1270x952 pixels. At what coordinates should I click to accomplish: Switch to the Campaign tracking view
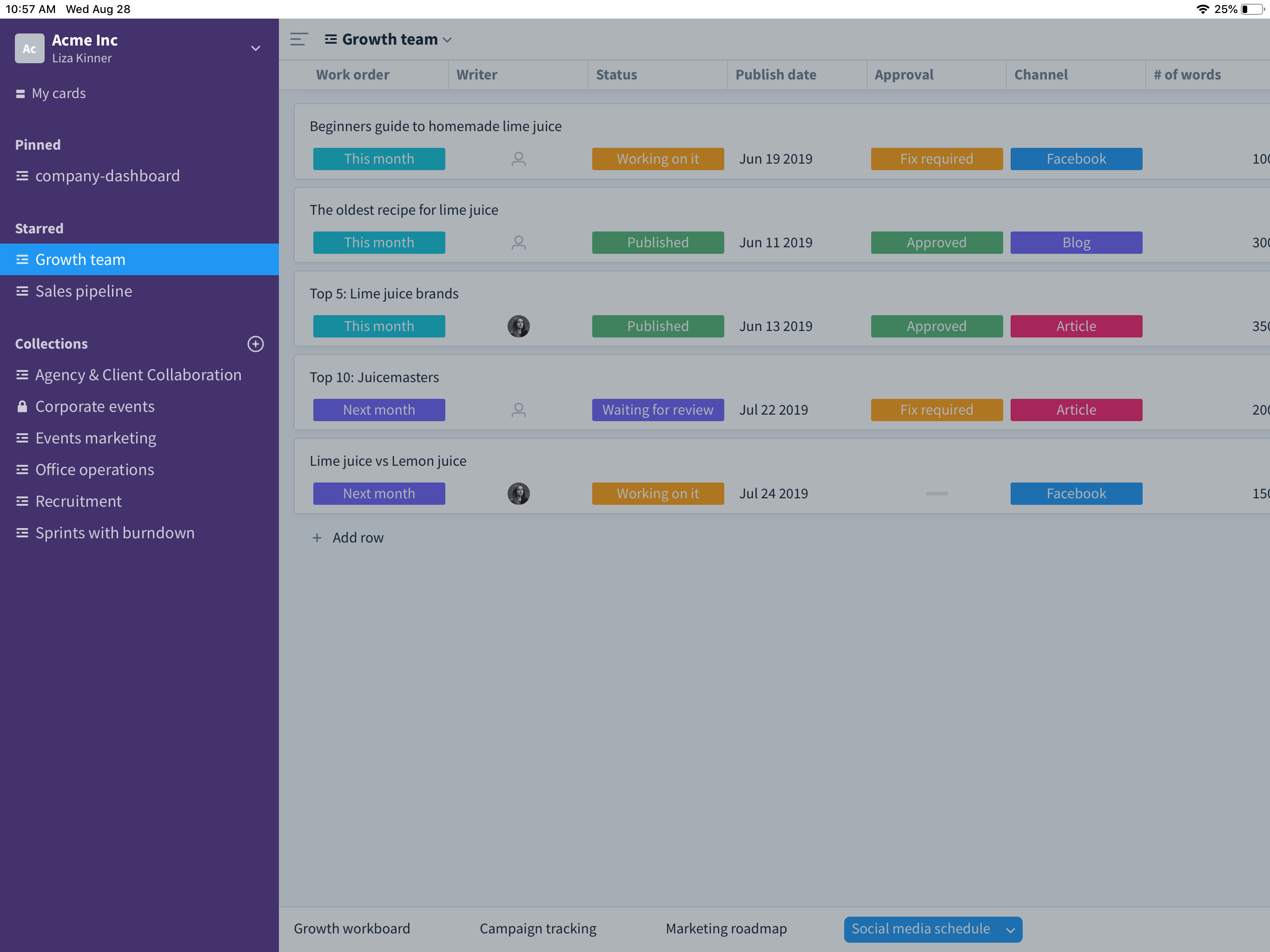[x=537, y=928]
